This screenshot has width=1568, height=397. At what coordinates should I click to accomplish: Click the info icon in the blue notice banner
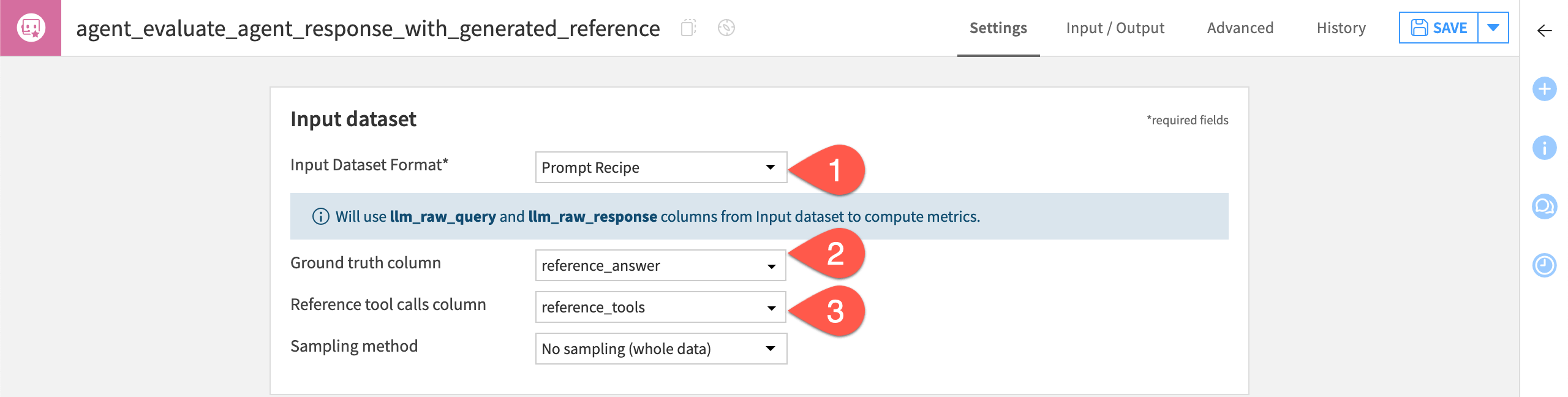pos(320,216)
